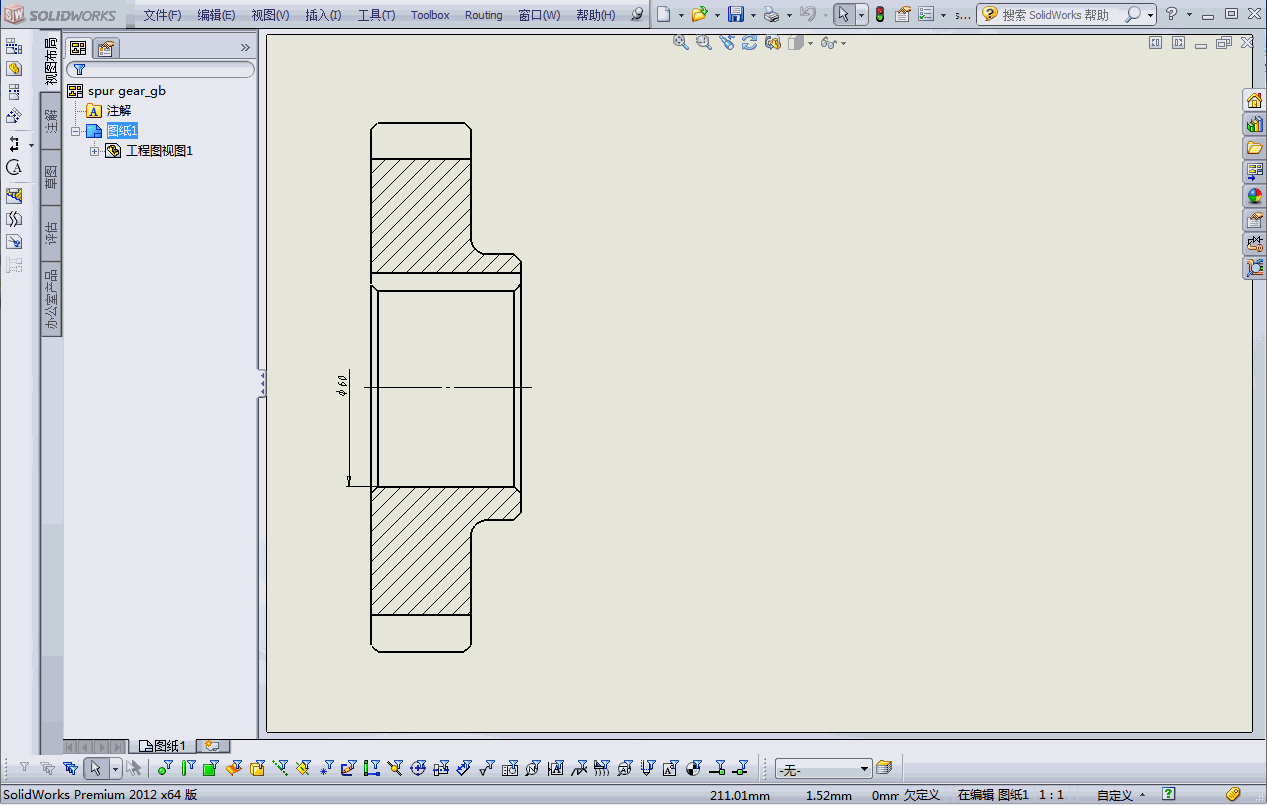
Task: Switch to the FeatureManager design tree tab
Action: point(78,48)
